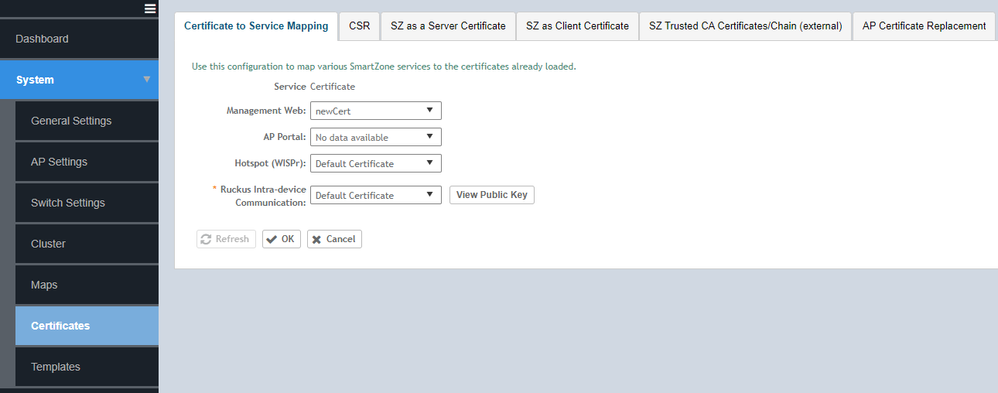Open the Dashboard menu item
Screen dimensions: 998x393
coord(79,39)
